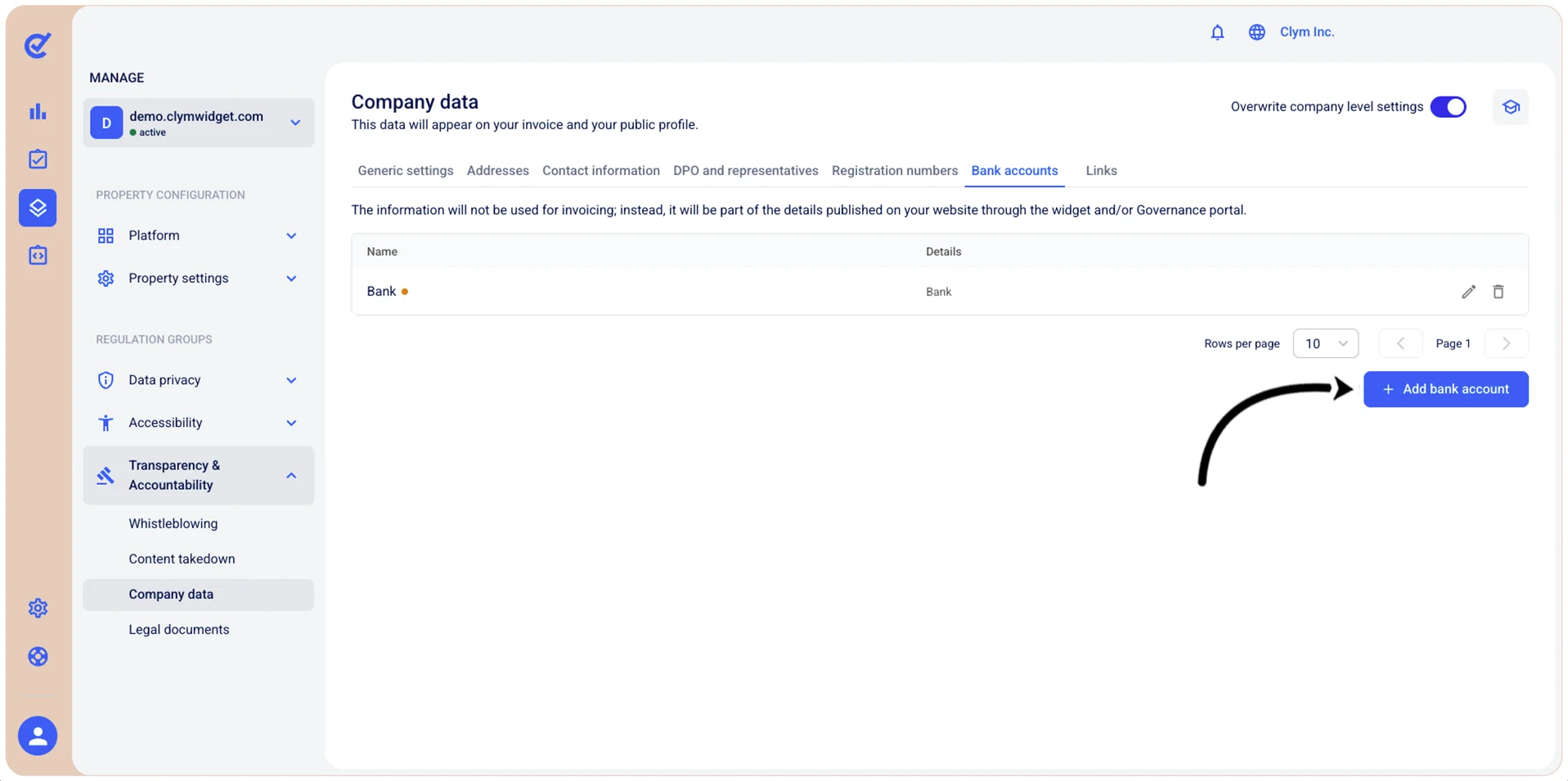The width and height of the screenshot is (1568, 781).
Task: Edit the Bank row with pencil icon
Action: (1468, 292)
